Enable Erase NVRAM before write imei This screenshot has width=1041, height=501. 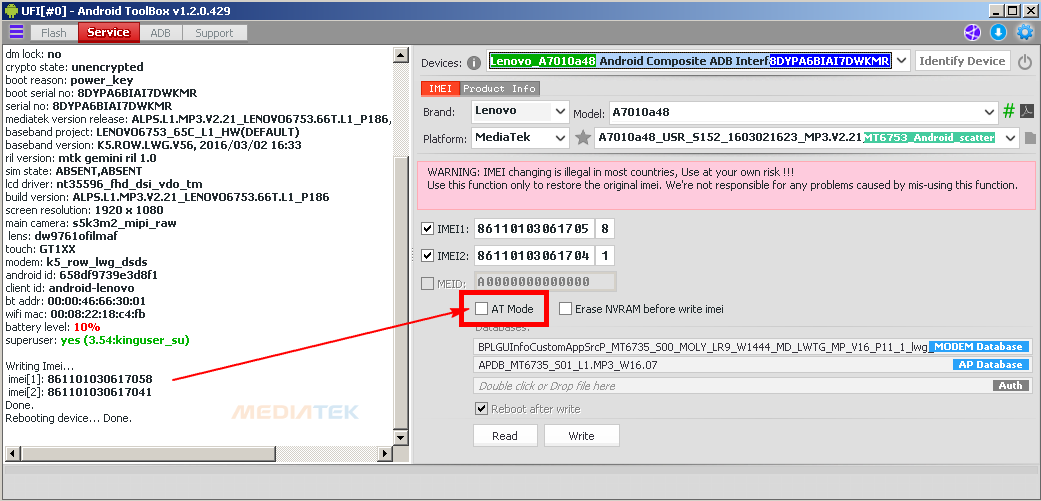[565, 309]
